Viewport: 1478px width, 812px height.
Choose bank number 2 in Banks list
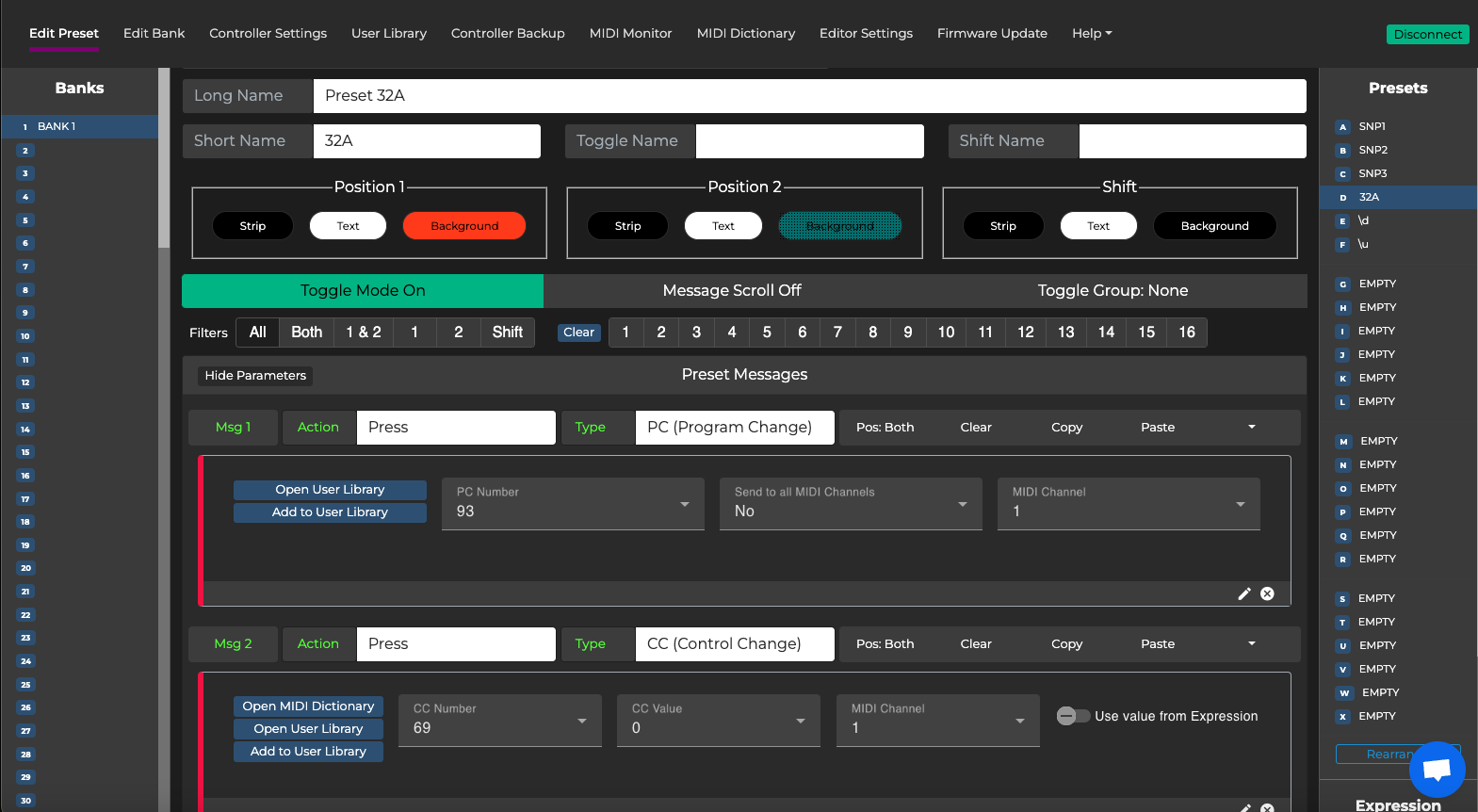click(x=25, y=150)
